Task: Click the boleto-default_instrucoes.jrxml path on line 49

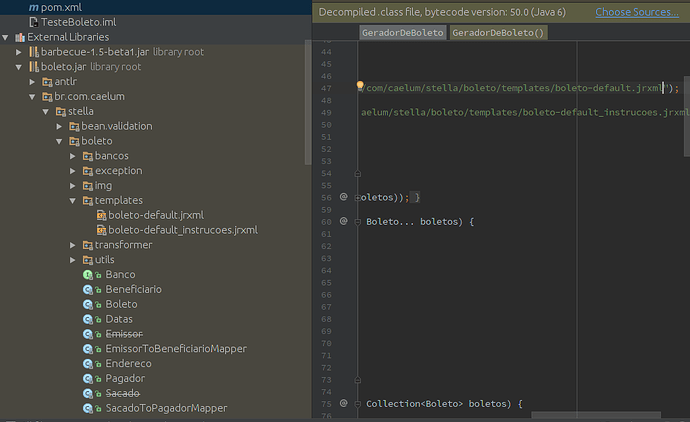Action: pos(525,113)
